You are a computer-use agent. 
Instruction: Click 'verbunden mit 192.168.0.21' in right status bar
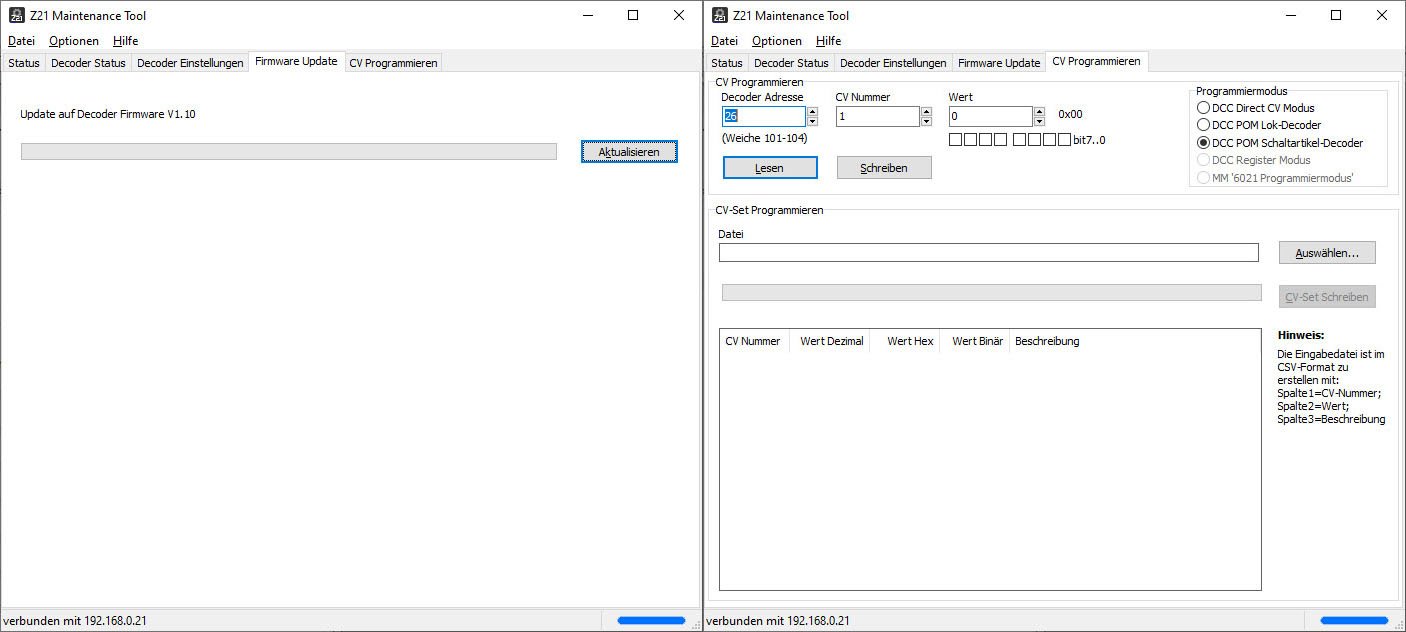[x=778, y=621]
